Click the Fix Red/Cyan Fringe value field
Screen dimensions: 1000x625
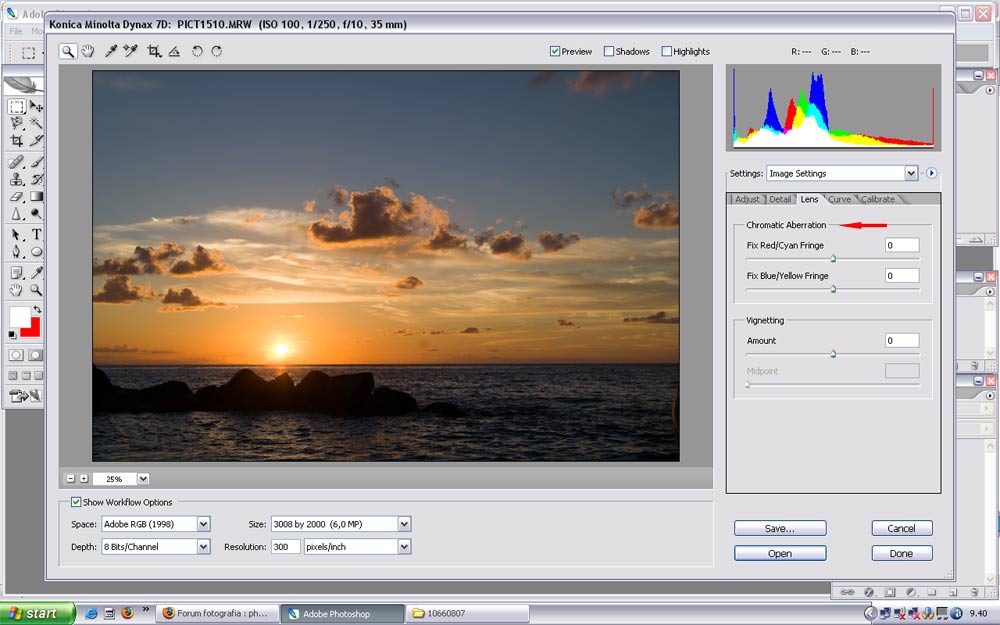click(902, 245)
